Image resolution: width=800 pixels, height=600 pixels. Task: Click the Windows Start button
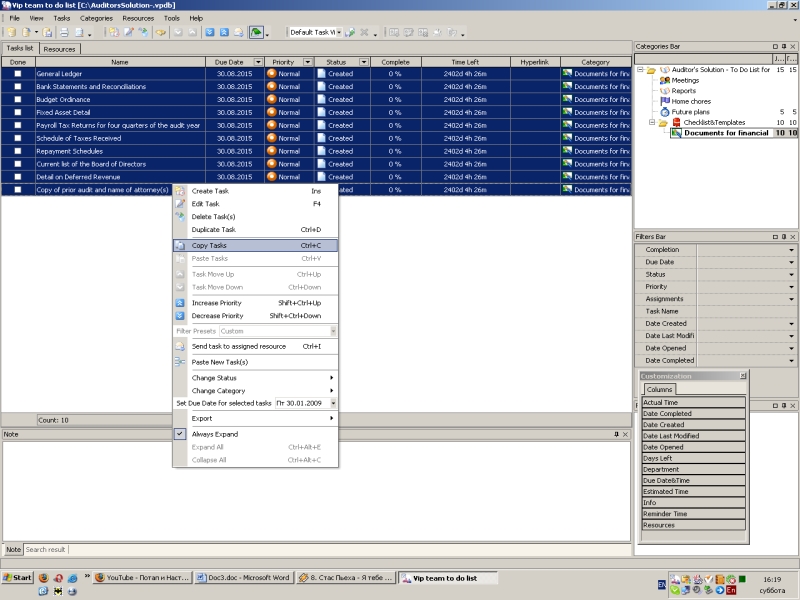coord(18,578)
